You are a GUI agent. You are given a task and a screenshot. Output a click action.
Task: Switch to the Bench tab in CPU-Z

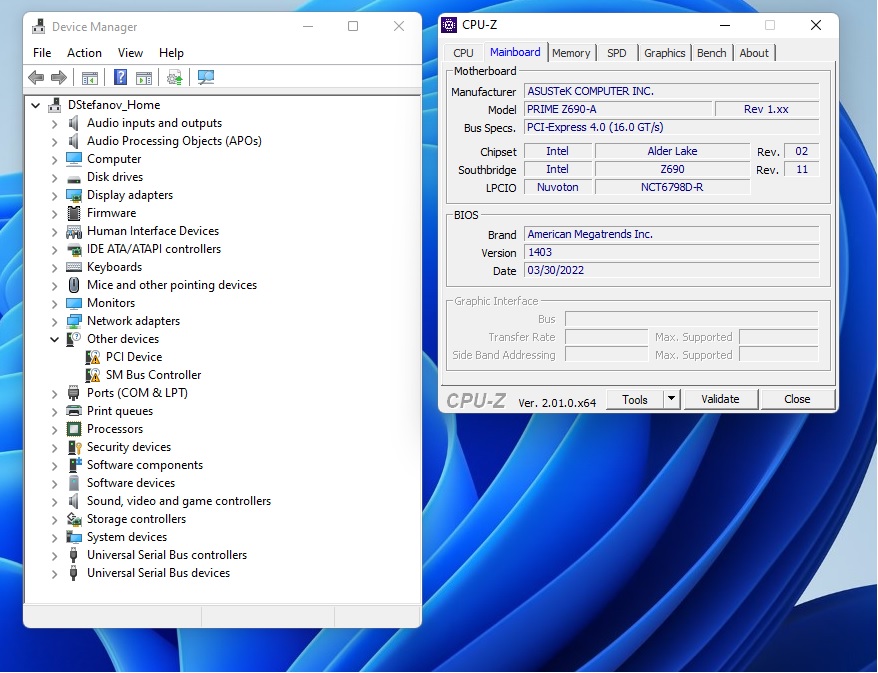[x=712, y=53]
